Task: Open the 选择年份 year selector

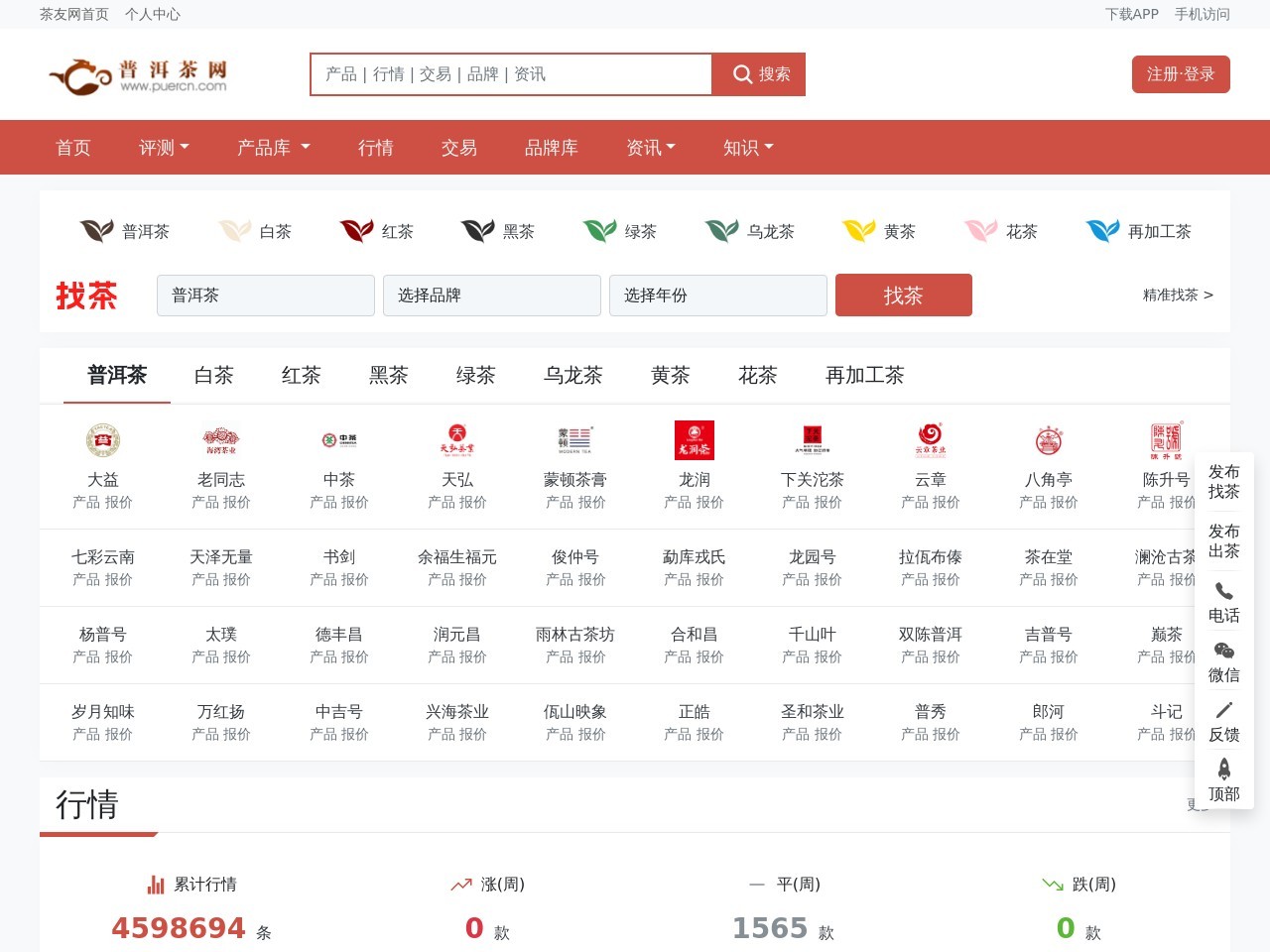Action: pos(717,296)
